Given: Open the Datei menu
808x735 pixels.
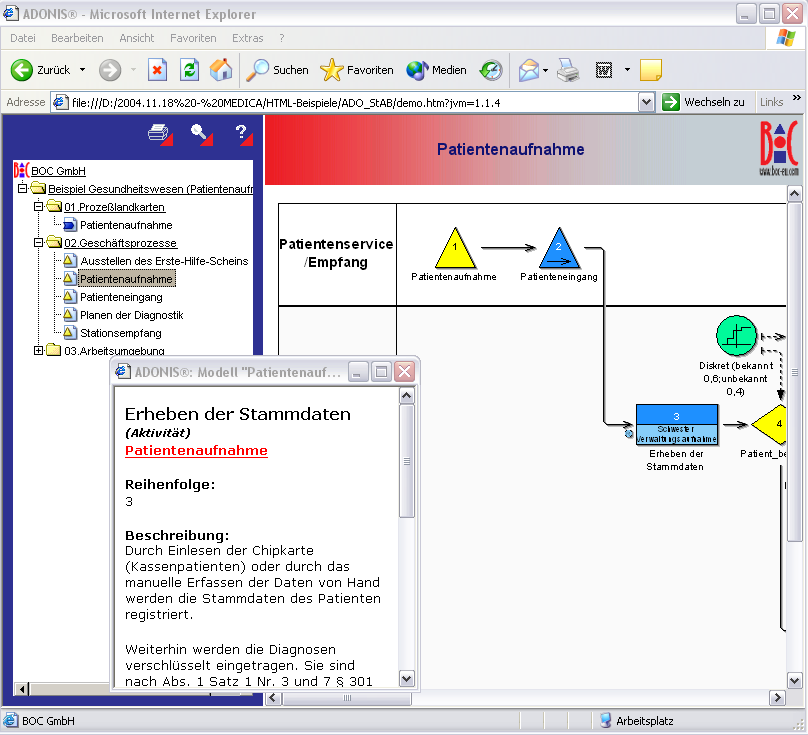Looking at the screenshot, I should (23, 38).
